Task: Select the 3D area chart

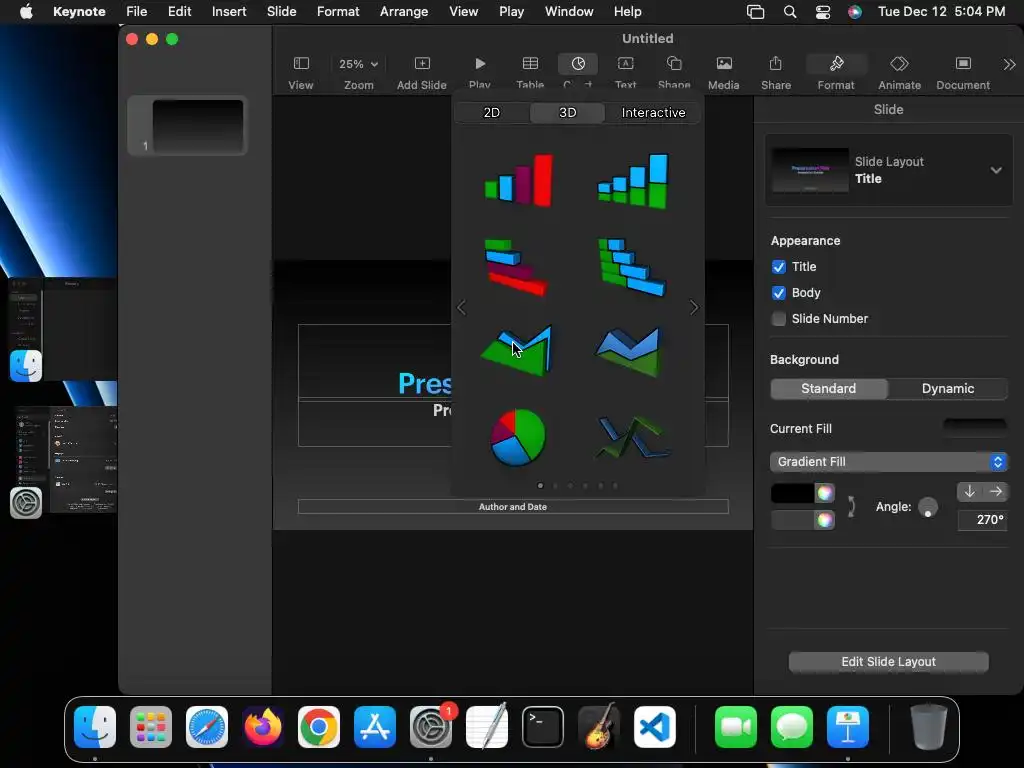Action: click(x=517, y=351)
